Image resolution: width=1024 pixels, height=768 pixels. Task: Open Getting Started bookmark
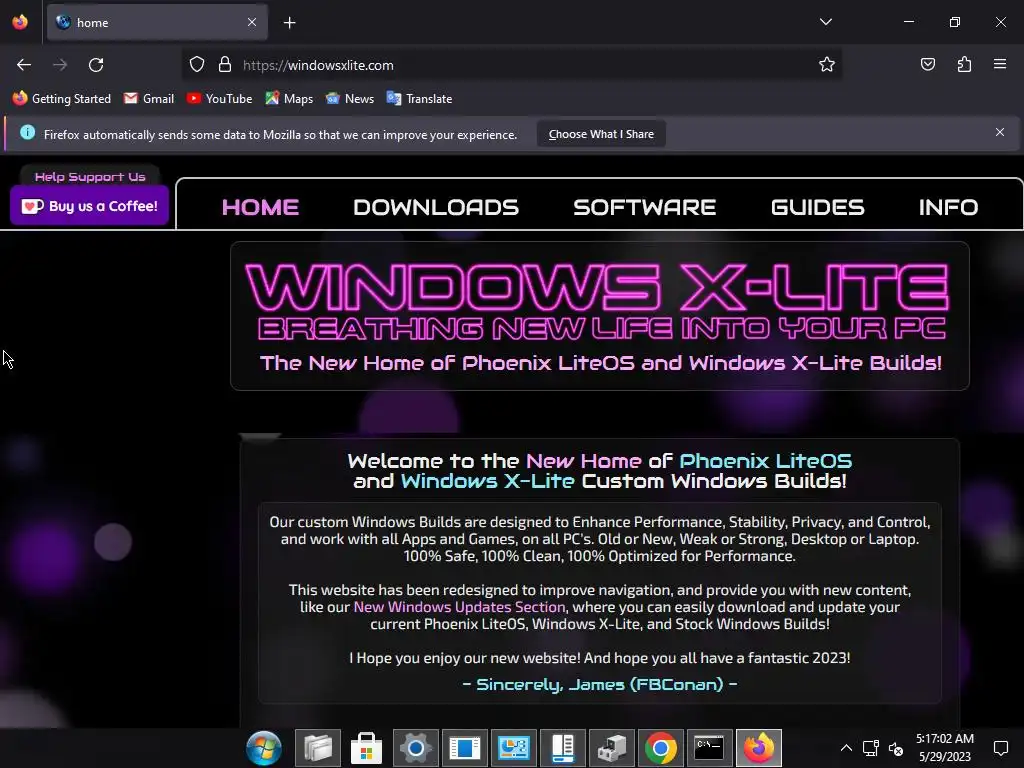61,99
